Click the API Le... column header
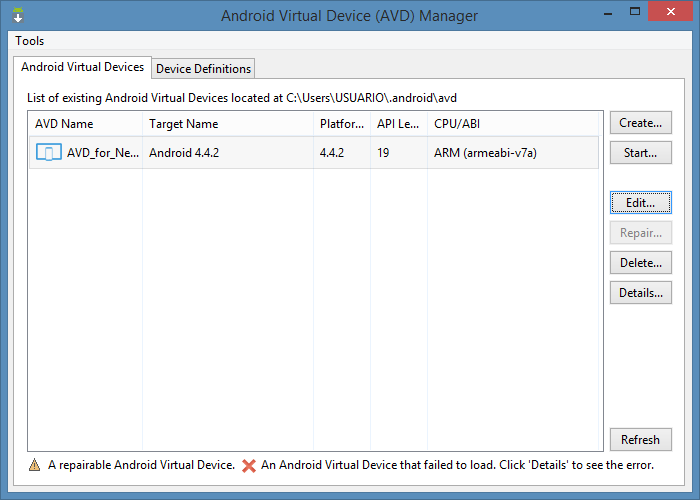 (x=399, y=124)
